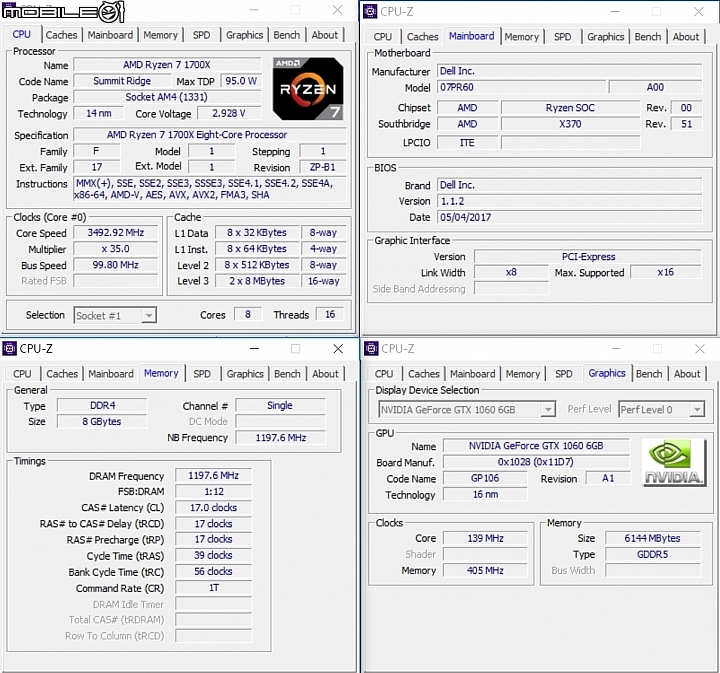Click CPU-Z app icon in Graphics window title
The width and height of the screenshot is (720, 673).
tap(371, 348)
